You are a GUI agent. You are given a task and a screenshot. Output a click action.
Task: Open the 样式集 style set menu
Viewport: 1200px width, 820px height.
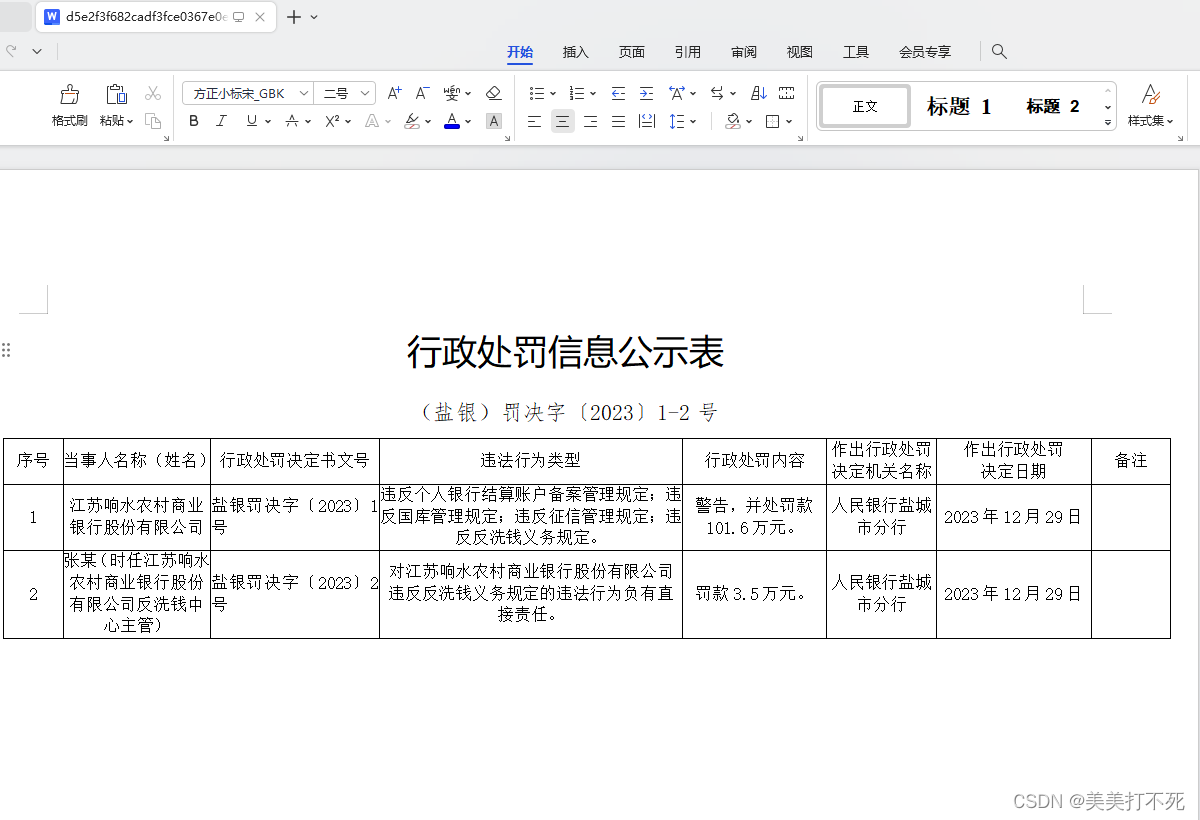pos(1151,106)
